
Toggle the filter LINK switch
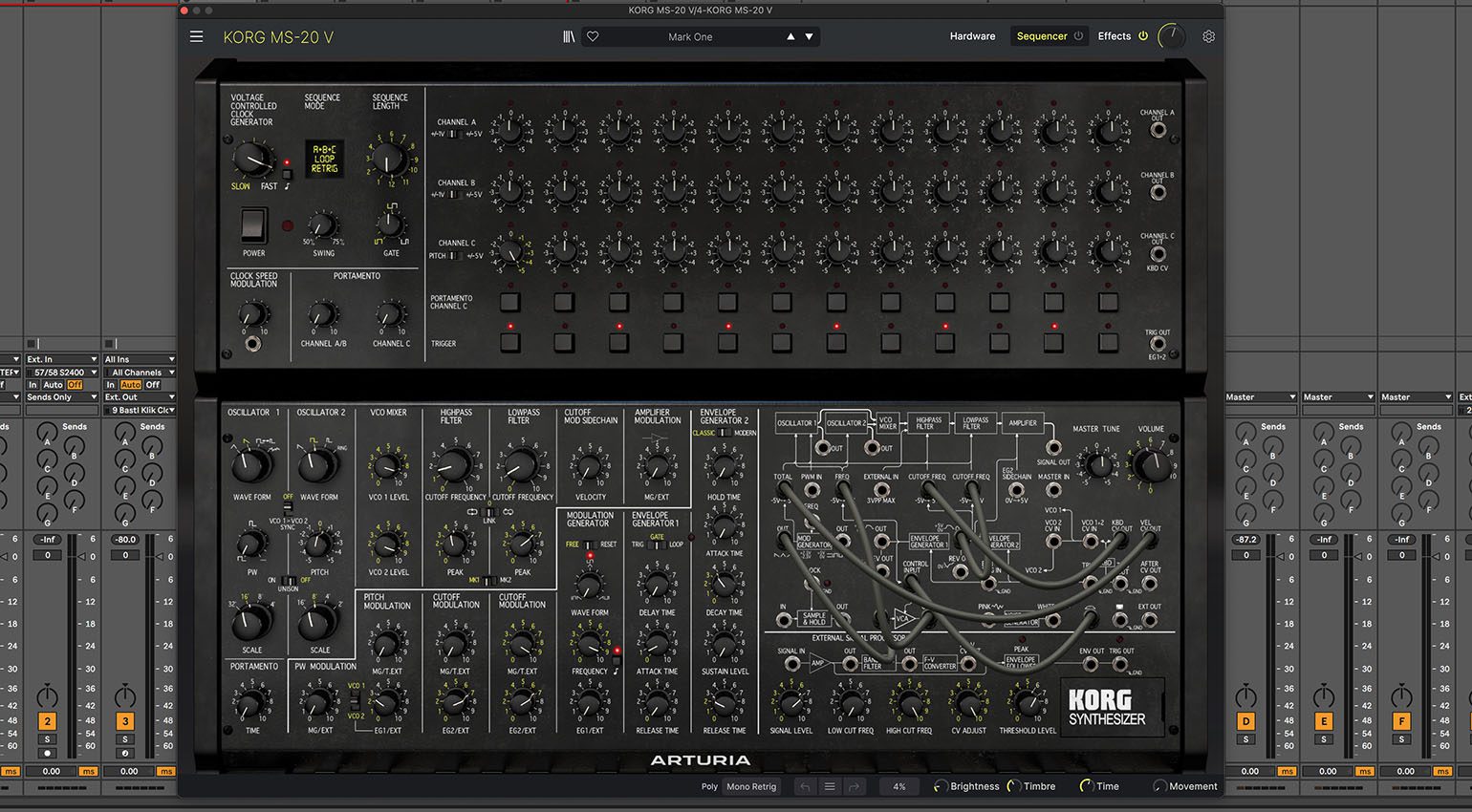pyautogui.click(x=488, y=511)
